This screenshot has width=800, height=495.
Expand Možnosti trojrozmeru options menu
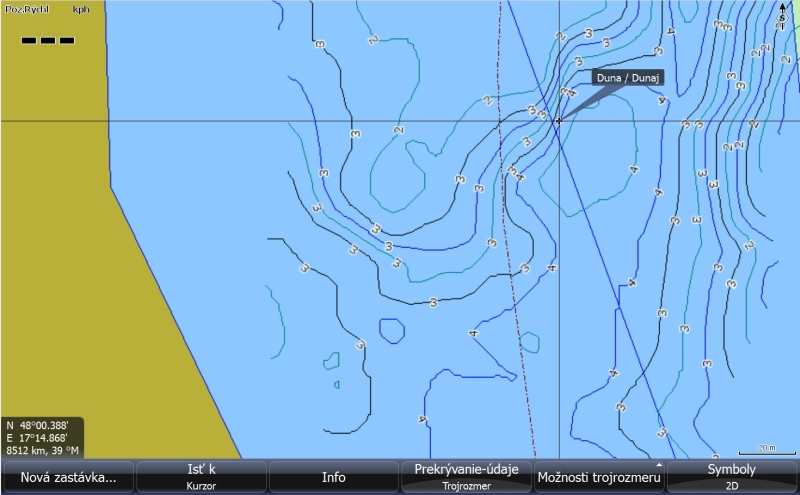[598, 477]
